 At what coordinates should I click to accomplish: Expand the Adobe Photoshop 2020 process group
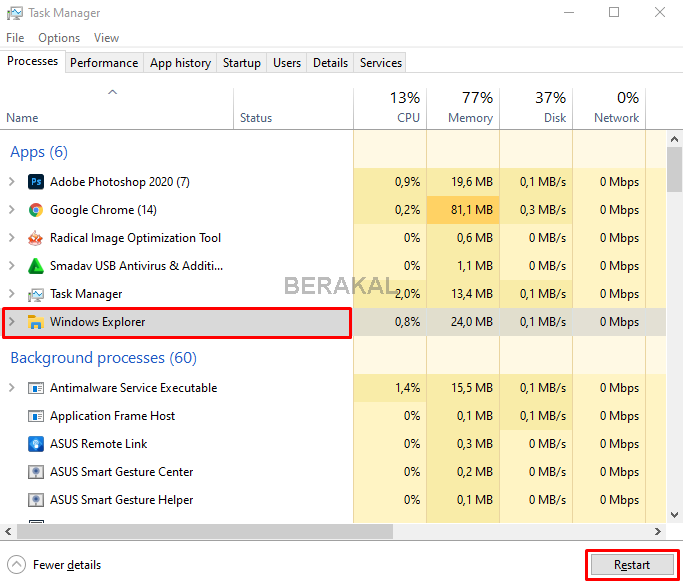12,182
